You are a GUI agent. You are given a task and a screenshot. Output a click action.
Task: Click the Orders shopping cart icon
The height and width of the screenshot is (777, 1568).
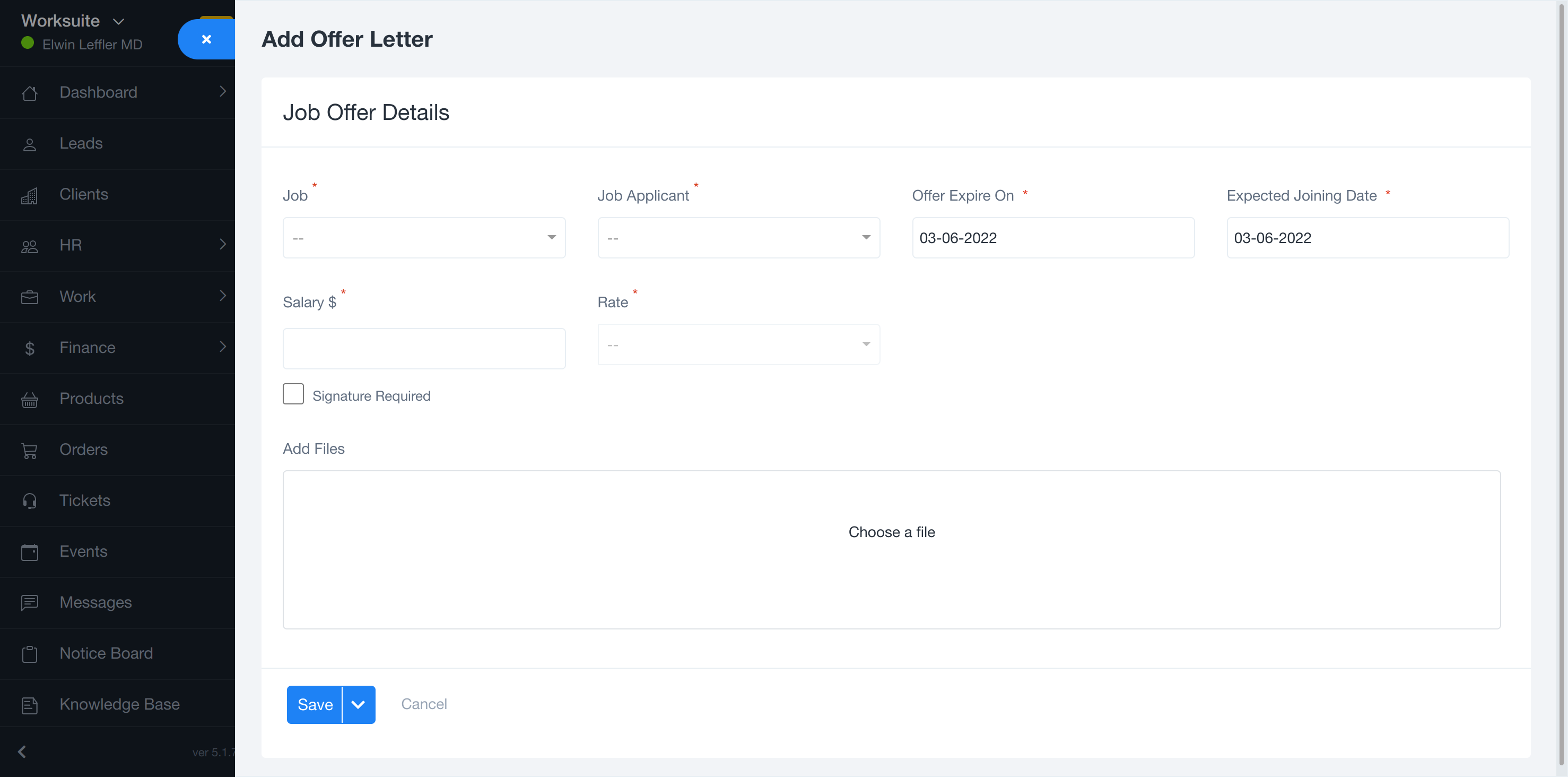click(x=29, y=451)
